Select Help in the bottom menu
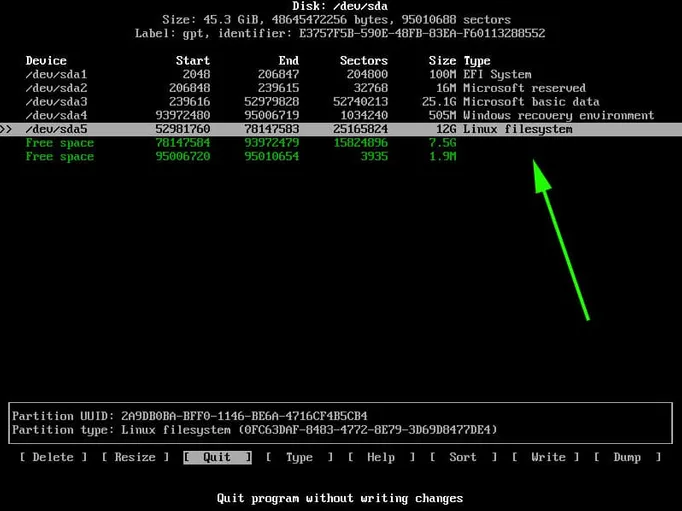 coord(381,457)
